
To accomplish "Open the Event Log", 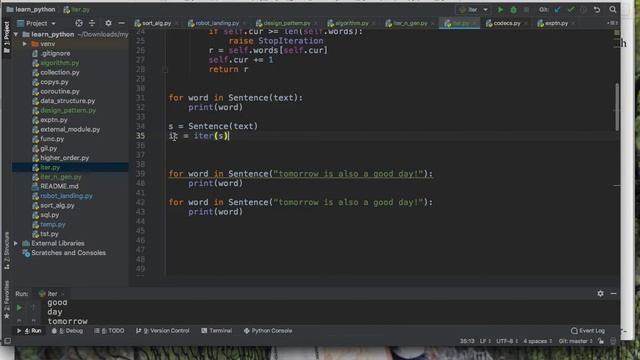I will pyautogui.click(x=588, y=331).
